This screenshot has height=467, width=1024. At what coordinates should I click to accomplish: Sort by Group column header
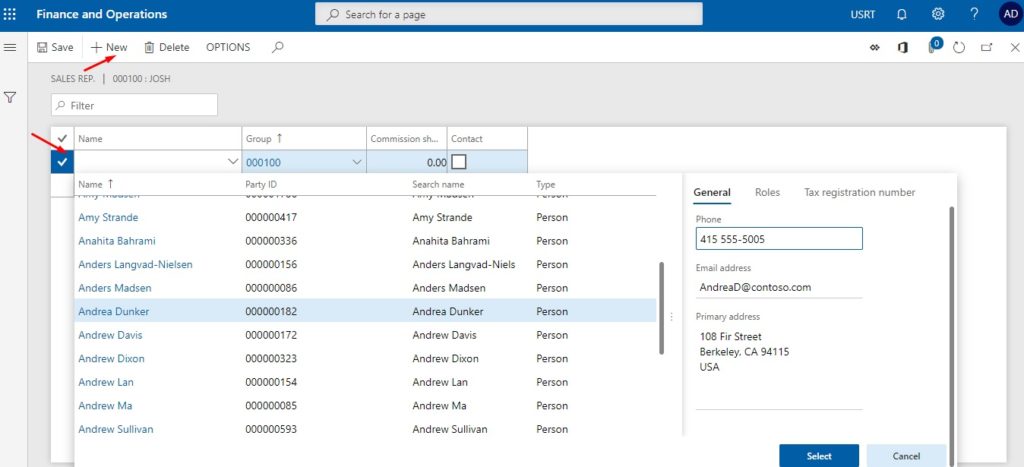pos(304,138)
